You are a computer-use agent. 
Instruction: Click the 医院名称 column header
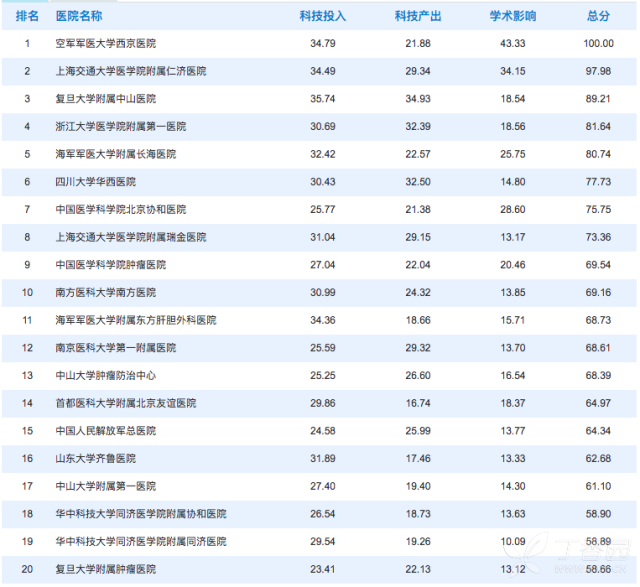[x=79, y=16]
